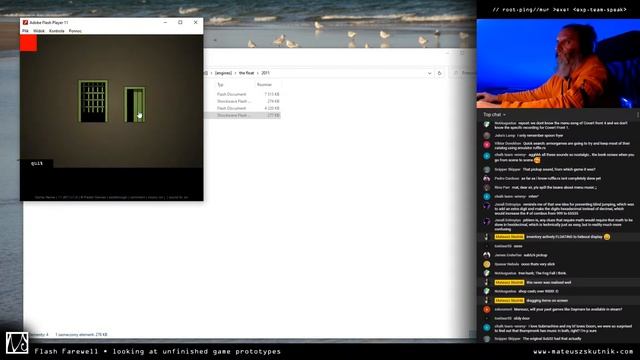Click the first yellow-highlighted owner name badge

tap(509, 237)
